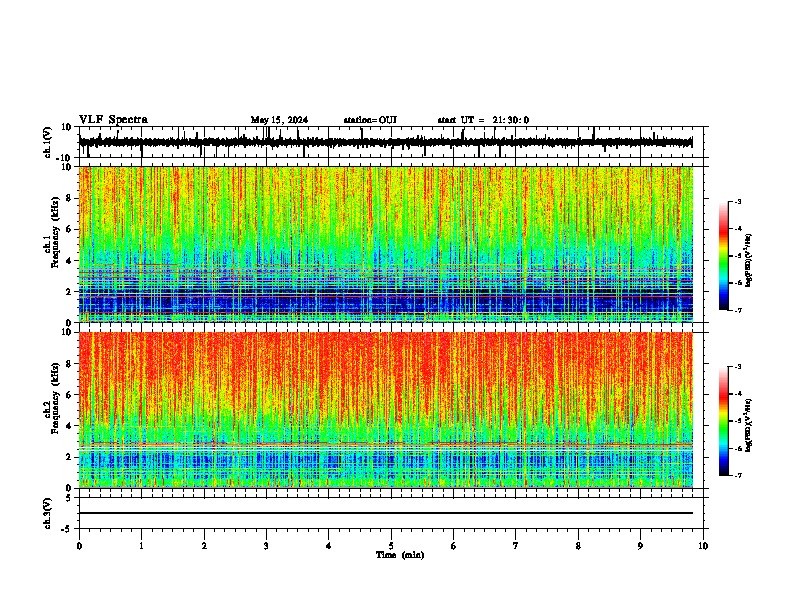
Task: Click the 'start UT = 21:30:0' text
Action: (483, 120)
